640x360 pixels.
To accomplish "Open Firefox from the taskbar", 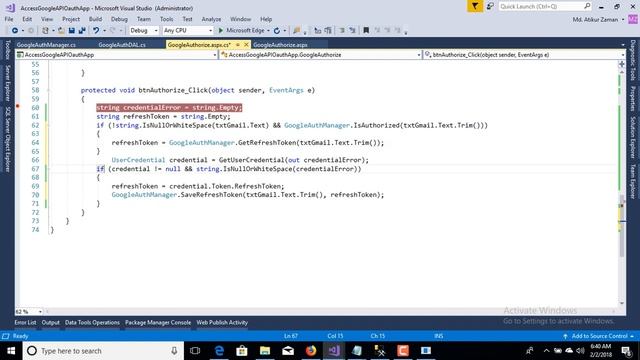I will [311, 351].
